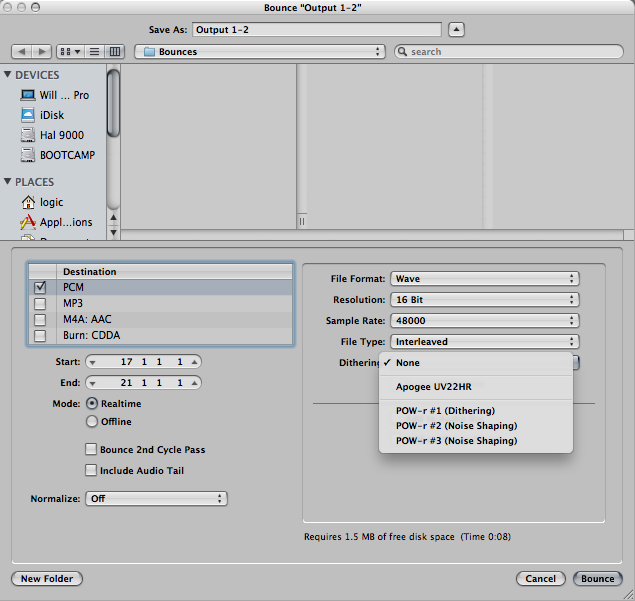Click the Start position value field
Image resolution: width=635 pixels, height=601 pixels.
[x=143, y=362]
